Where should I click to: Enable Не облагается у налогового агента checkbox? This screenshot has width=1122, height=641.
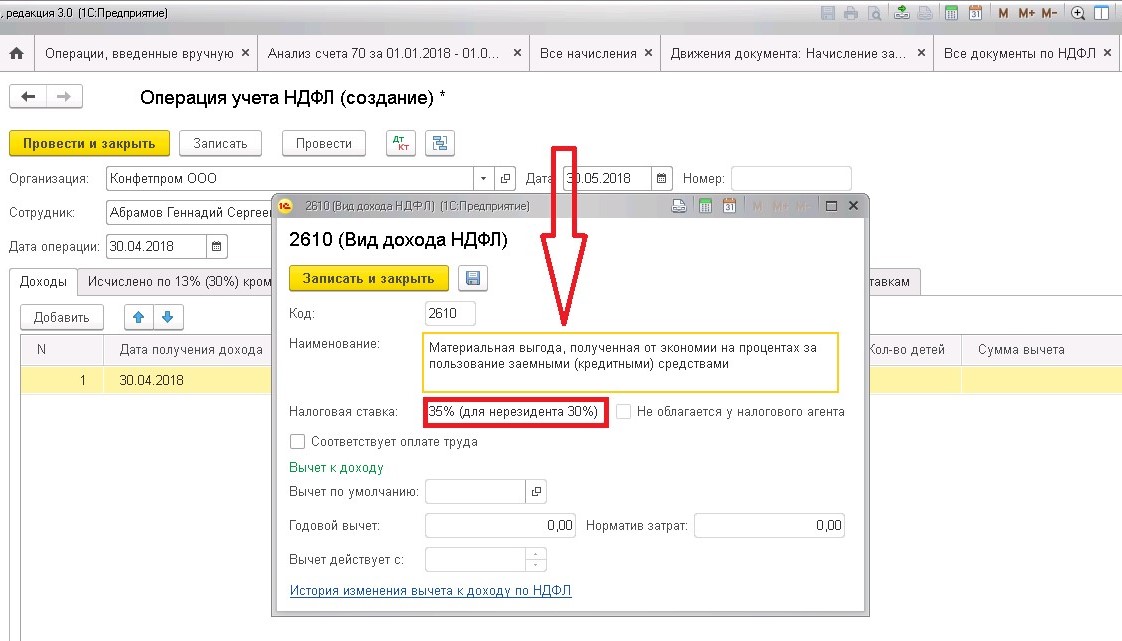(x=623, y=411)
